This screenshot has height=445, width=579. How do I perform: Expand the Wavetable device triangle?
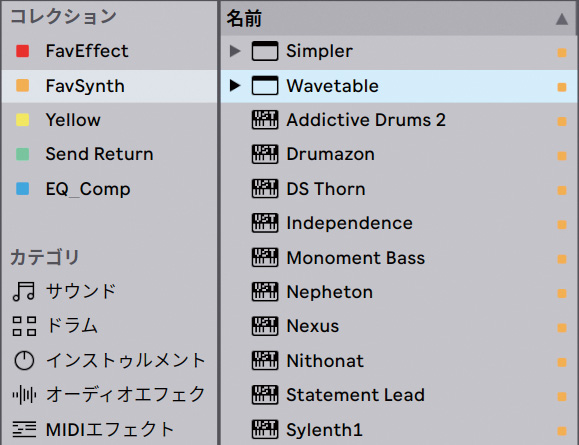point(234,85)
